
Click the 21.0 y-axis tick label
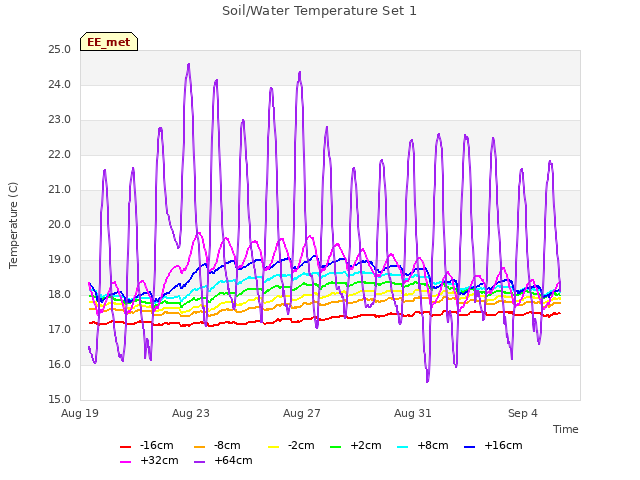click(x=60, y=190)
